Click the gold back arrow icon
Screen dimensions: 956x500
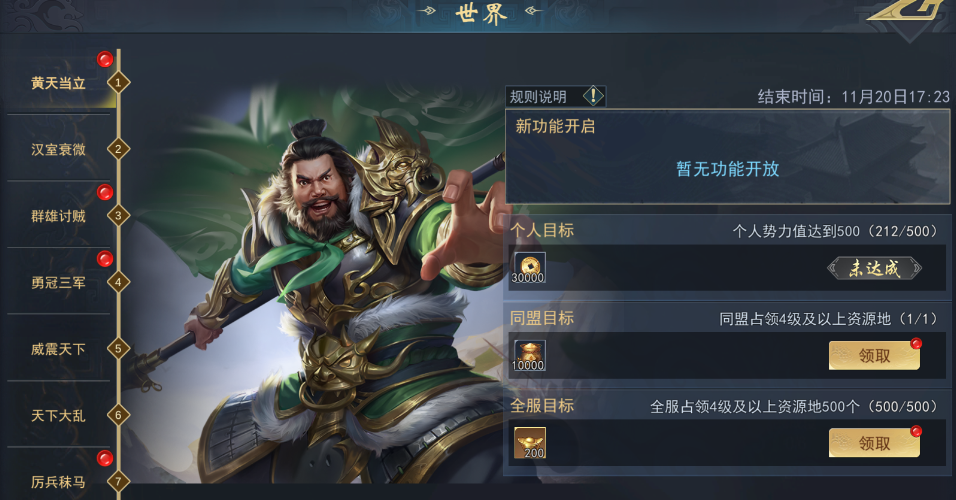(904, 10)
